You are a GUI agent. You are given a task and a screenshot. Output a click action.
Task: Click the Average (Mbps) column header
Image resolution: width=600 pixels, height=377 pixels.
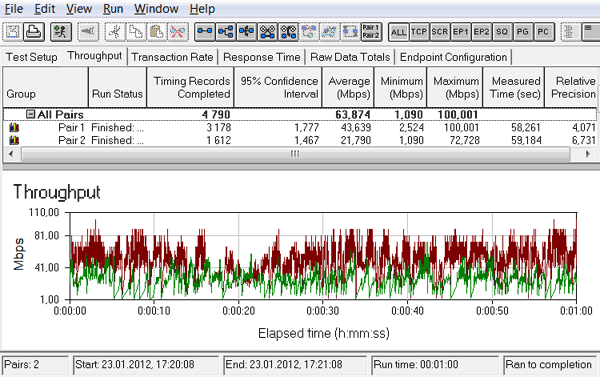point(348,87)
